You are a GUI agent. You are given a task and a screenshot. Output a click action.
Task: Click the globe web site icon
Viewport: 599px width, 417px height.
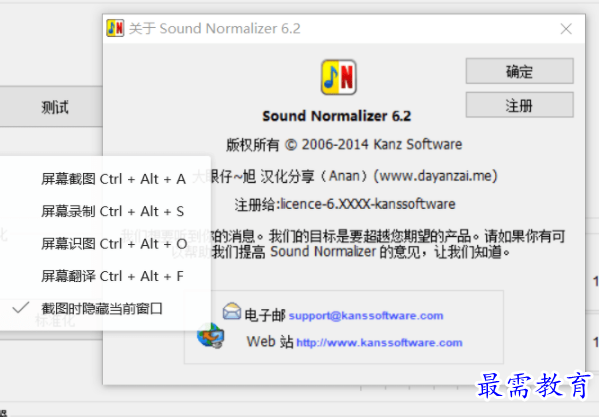point(210,336)
